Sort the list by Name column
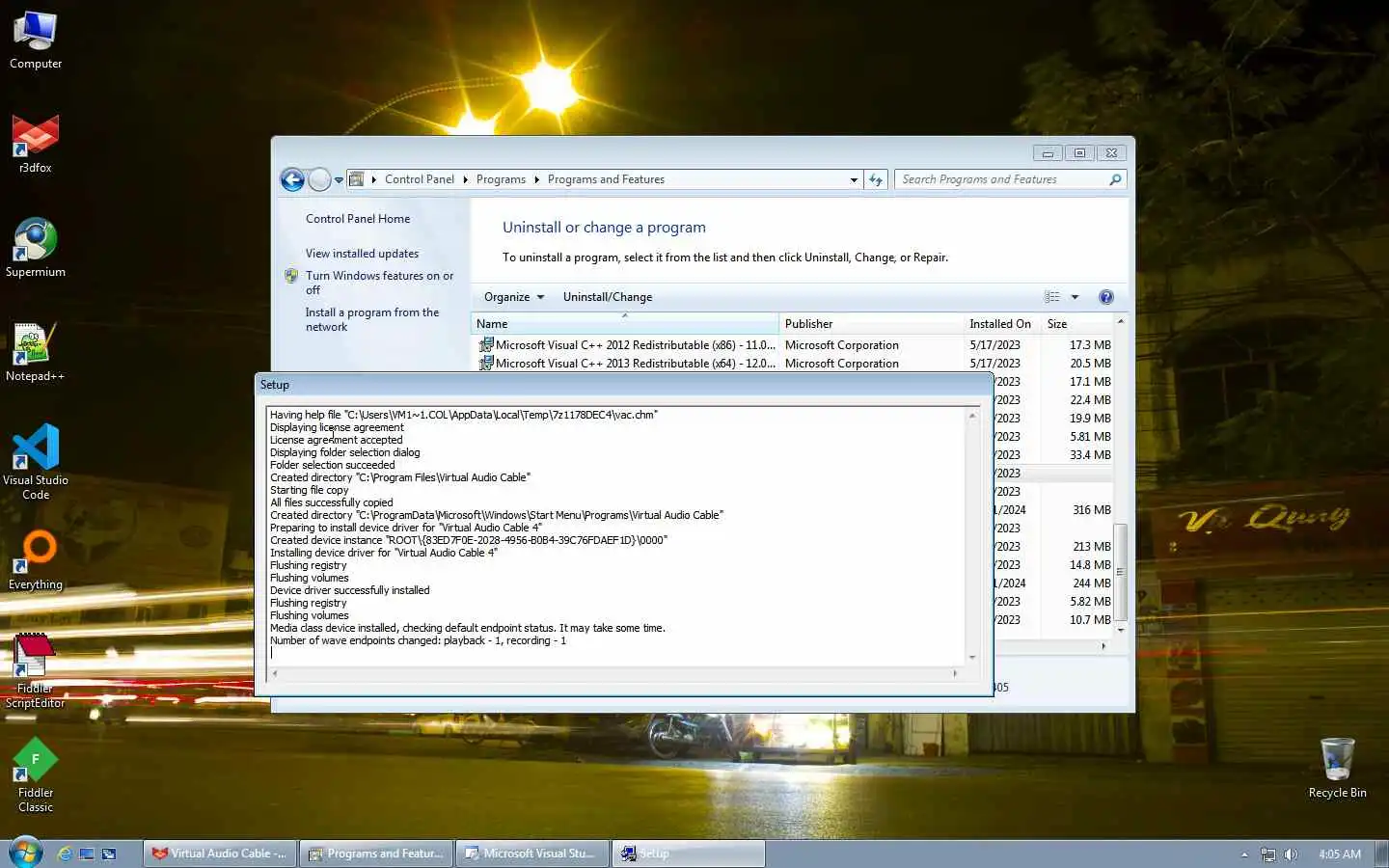1389x868 pixels. tap(625, 324)
